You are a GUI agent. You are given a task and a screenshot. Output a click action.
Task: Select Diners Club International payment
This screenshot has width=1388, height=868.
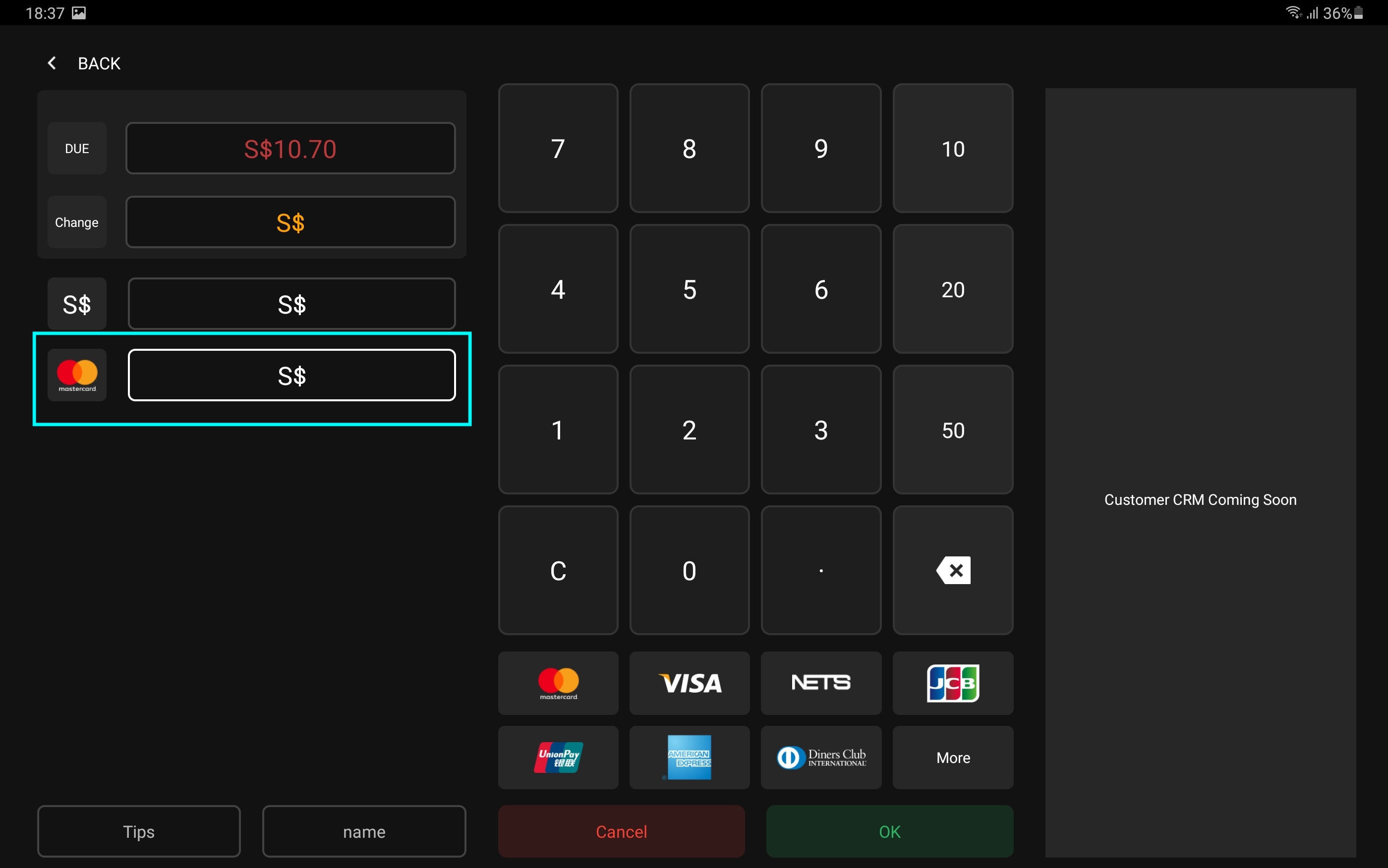[x=820, y=757]
